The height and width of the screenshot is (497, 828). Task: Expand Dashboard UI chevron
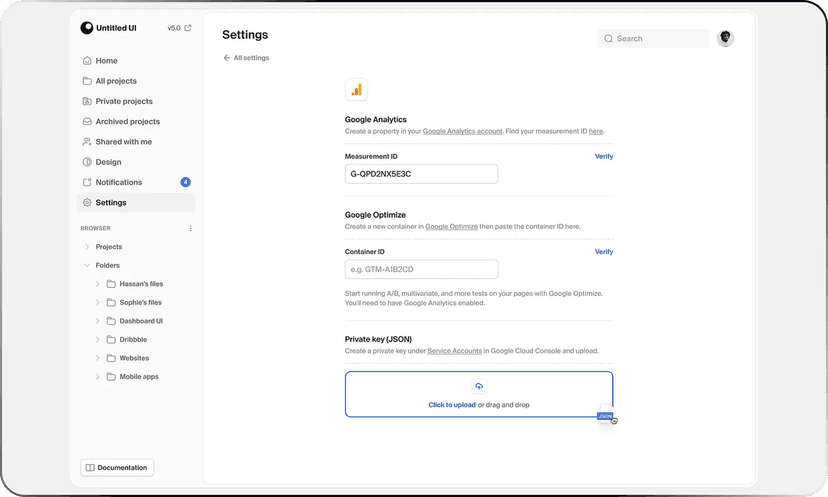coord(97,321)
